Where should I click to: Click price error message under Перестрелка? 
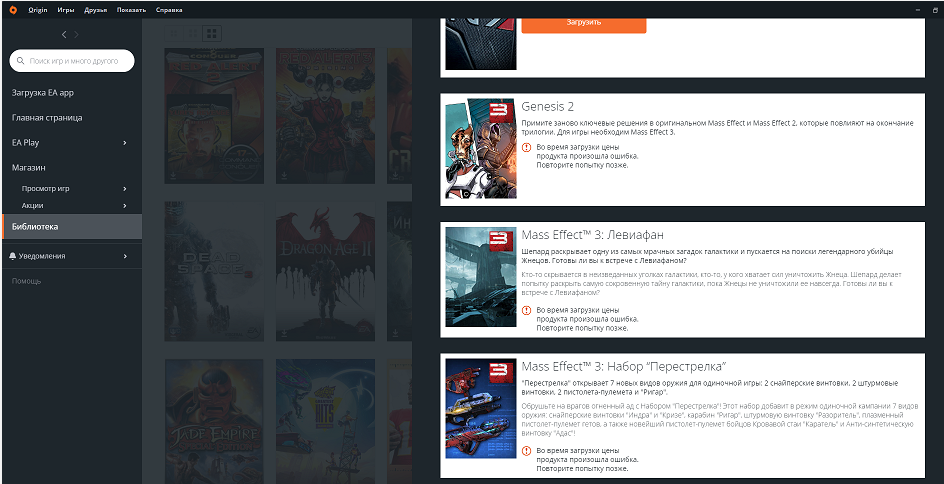click(x=587, y=459)
